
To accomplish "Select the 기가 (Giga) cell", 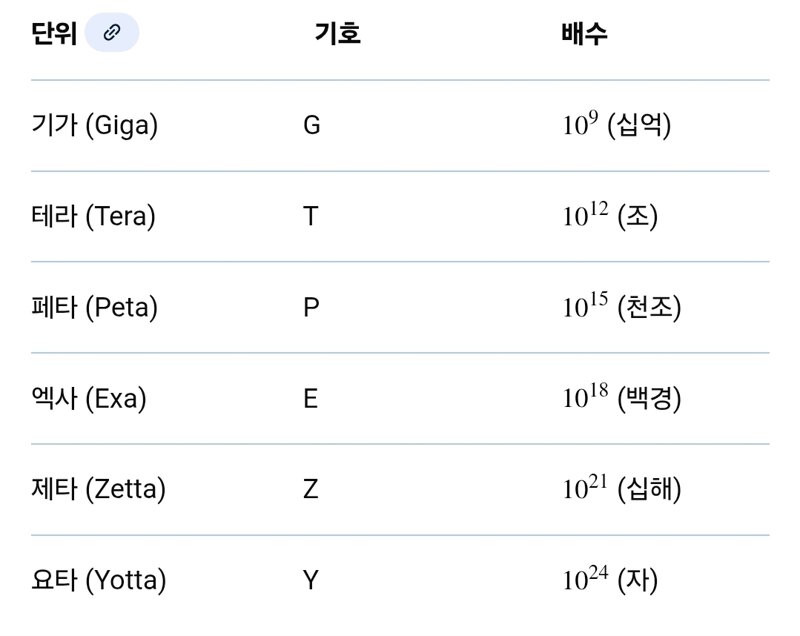I will click(95, 126).
